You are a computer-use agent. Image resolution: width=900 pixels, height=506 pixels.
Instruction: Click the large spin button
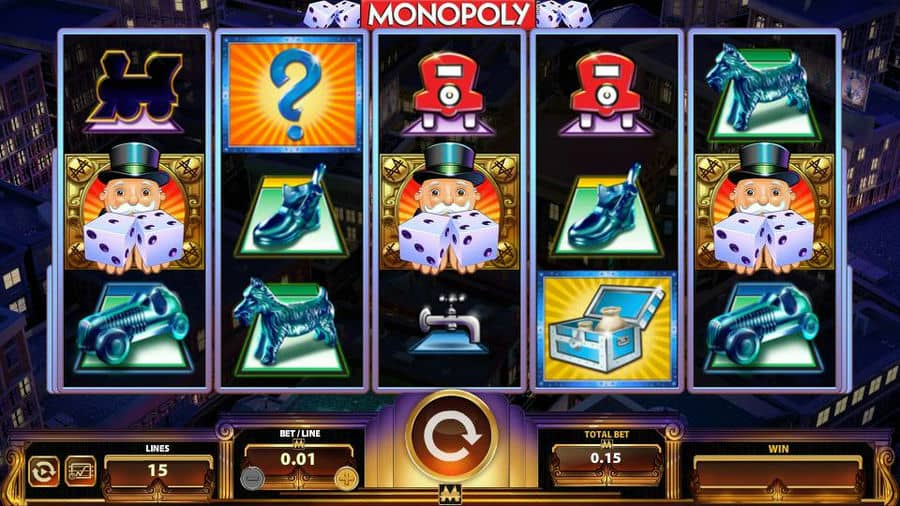(451, 437)
